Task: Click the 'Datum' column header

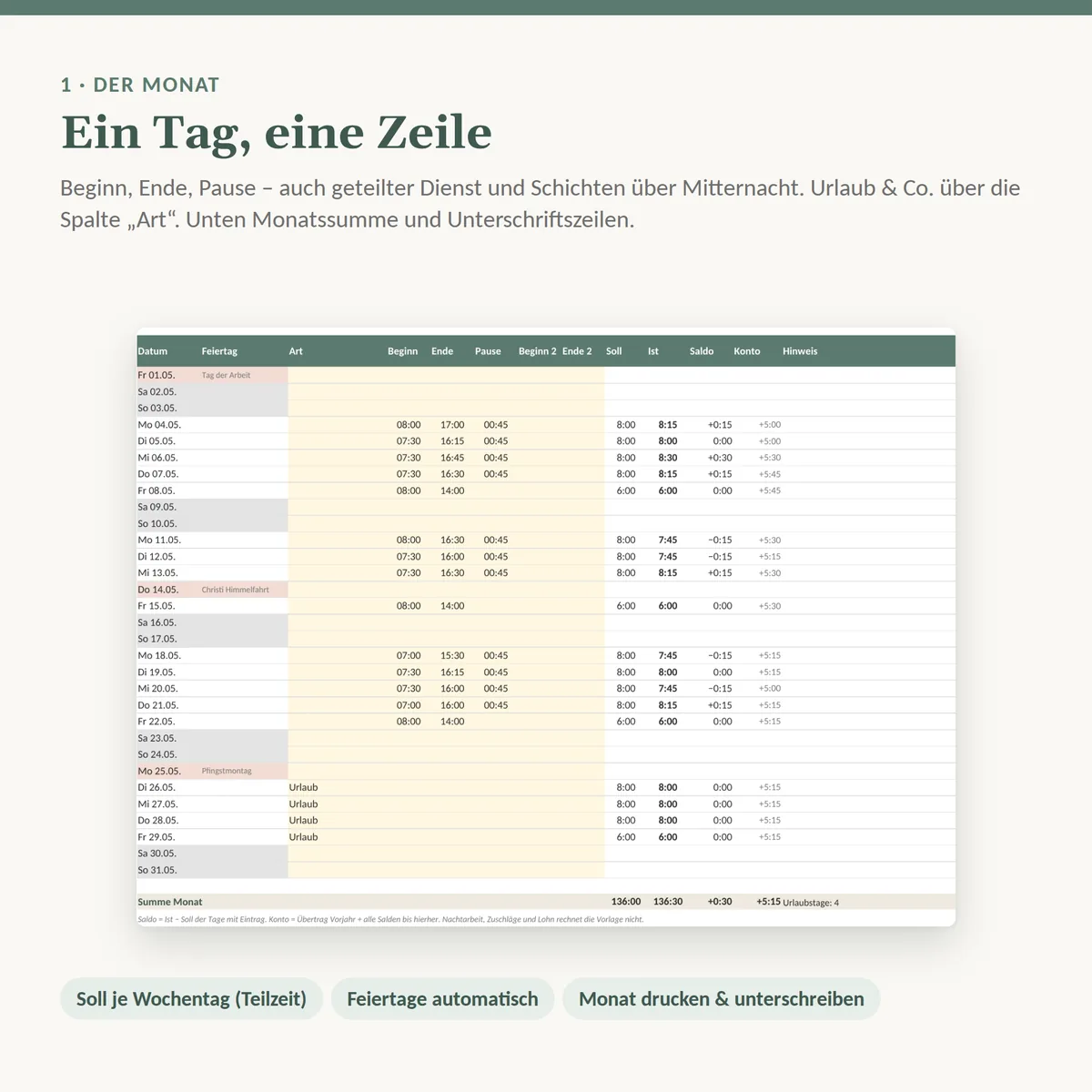Action: point(153,351)
